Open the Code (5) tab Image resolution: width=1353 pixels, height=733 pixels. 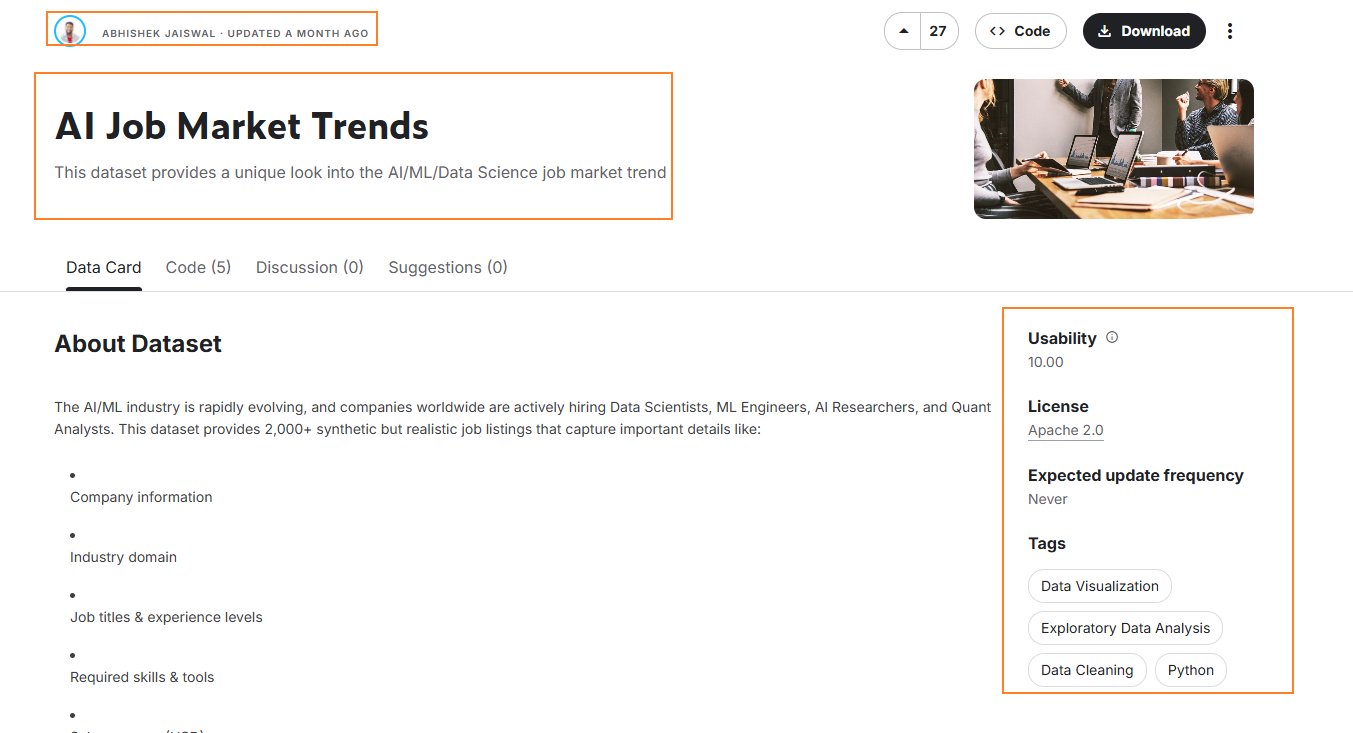[198, 267]
